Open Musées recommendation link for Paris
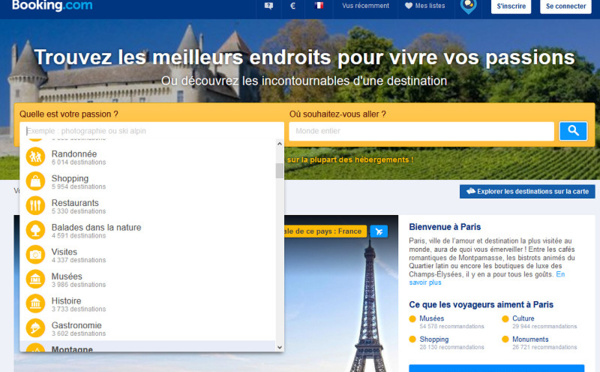Image resolution: width=600 pixels, height=372 pixels. 432,318
